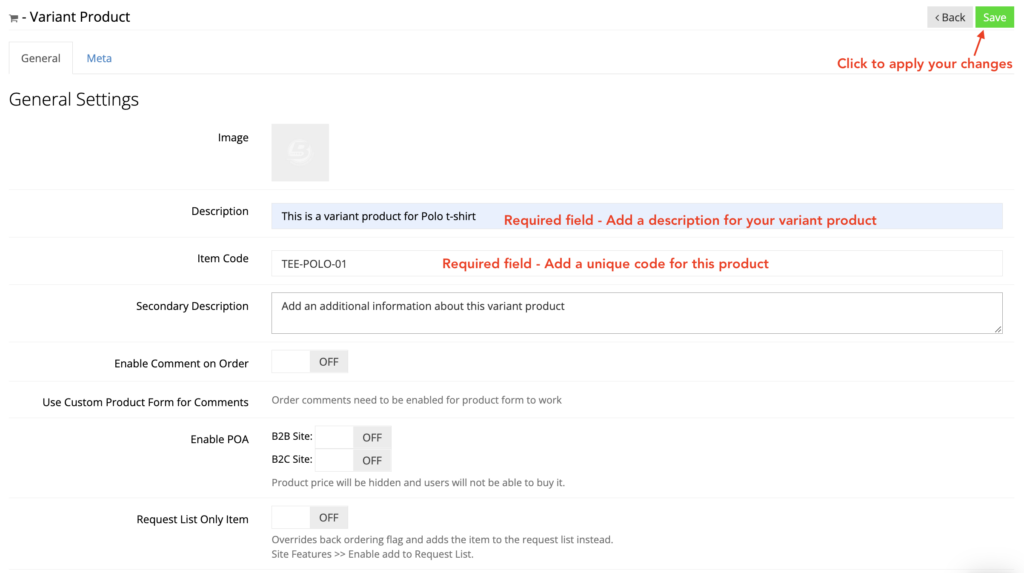Screen dimensions: 1024x573
Task: Click inside the Secondary Description textarea
Action: (x=636, y=313)
